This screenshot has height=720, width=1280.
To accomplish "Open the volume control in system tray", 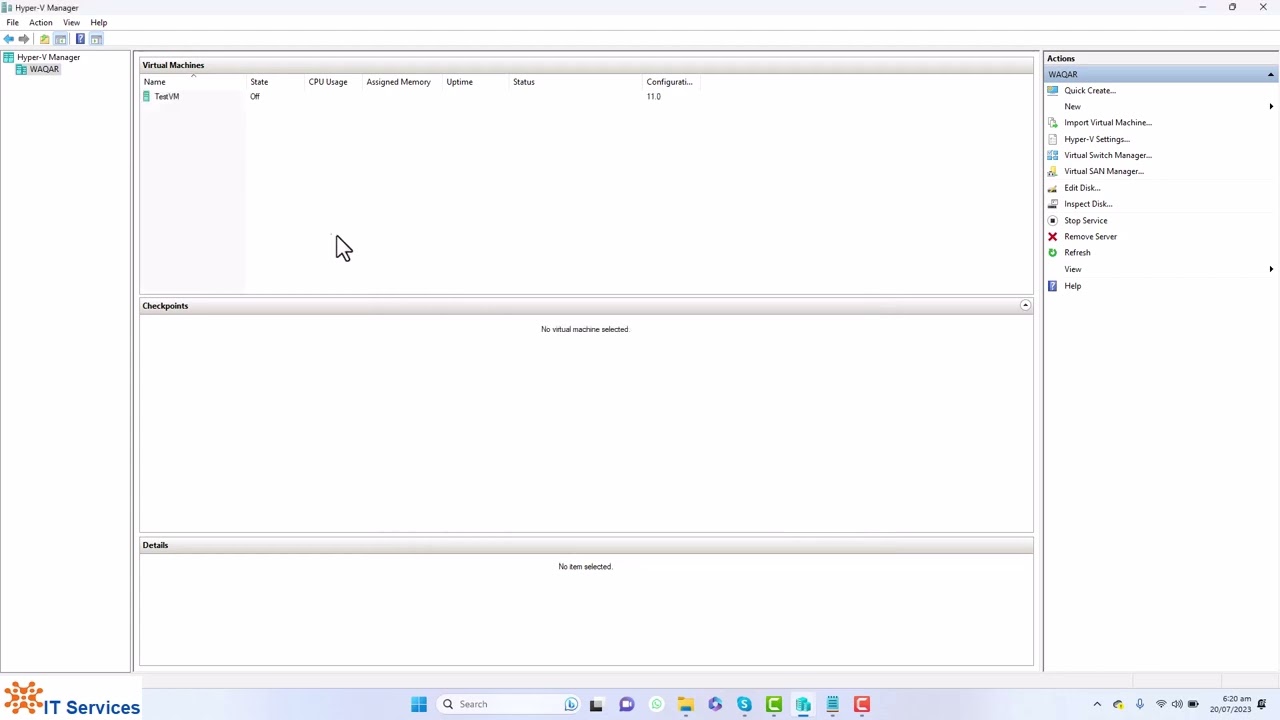I will pyautogui.click(x=1177, y=704).
